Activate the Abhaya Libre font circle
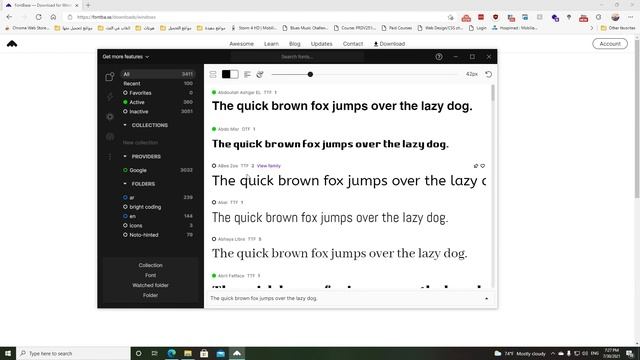The image size is (640, 360). [214, 239]
